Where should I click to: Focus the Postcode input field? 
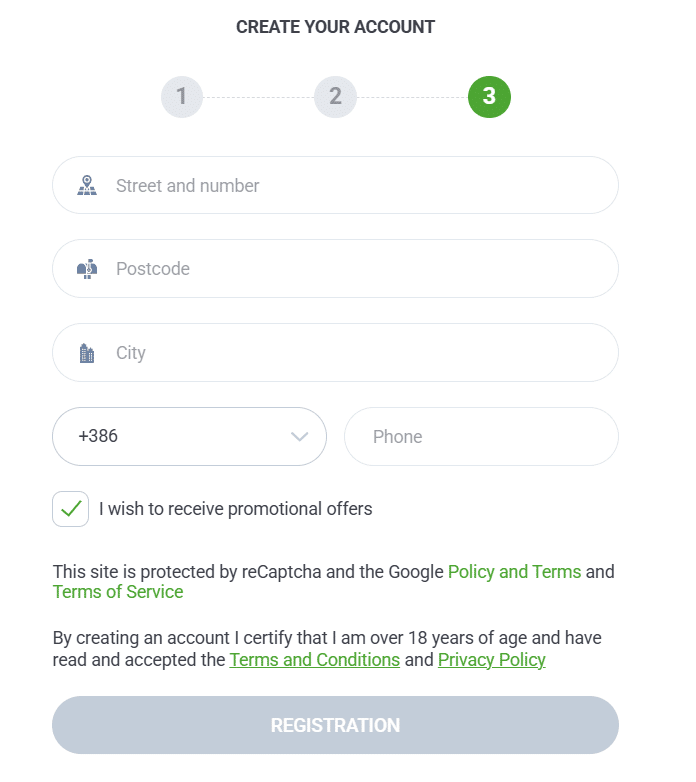(336, 269)
